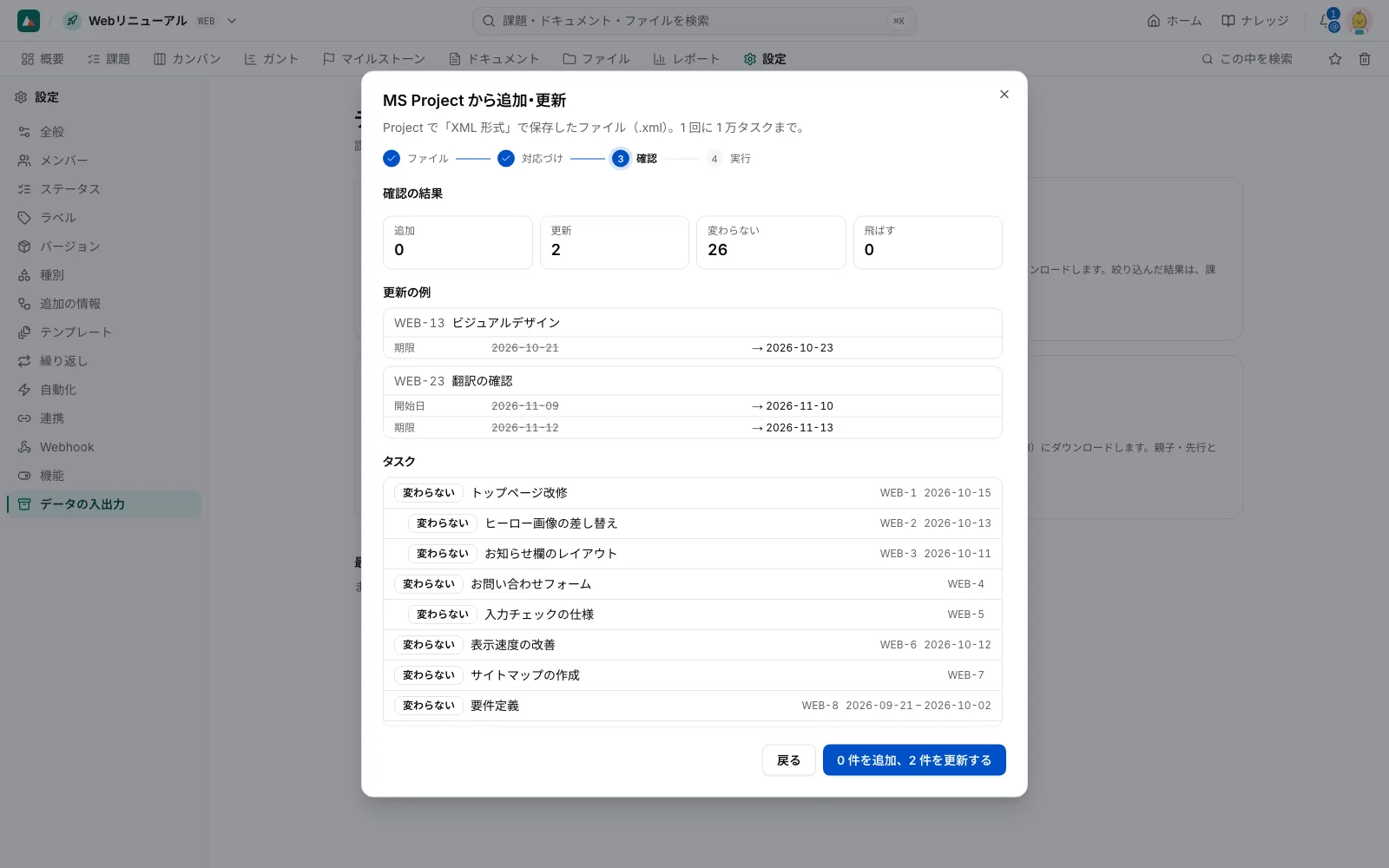Open 機能 settings
The image size is (1389, 868).
click(104, 476)
